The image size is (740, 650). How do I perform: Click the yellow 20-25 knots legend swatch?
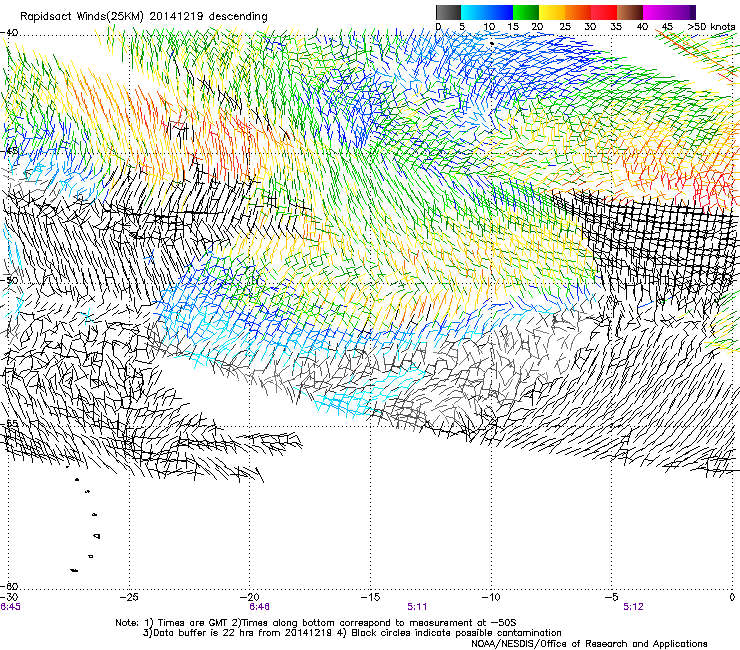click(552, 12)
